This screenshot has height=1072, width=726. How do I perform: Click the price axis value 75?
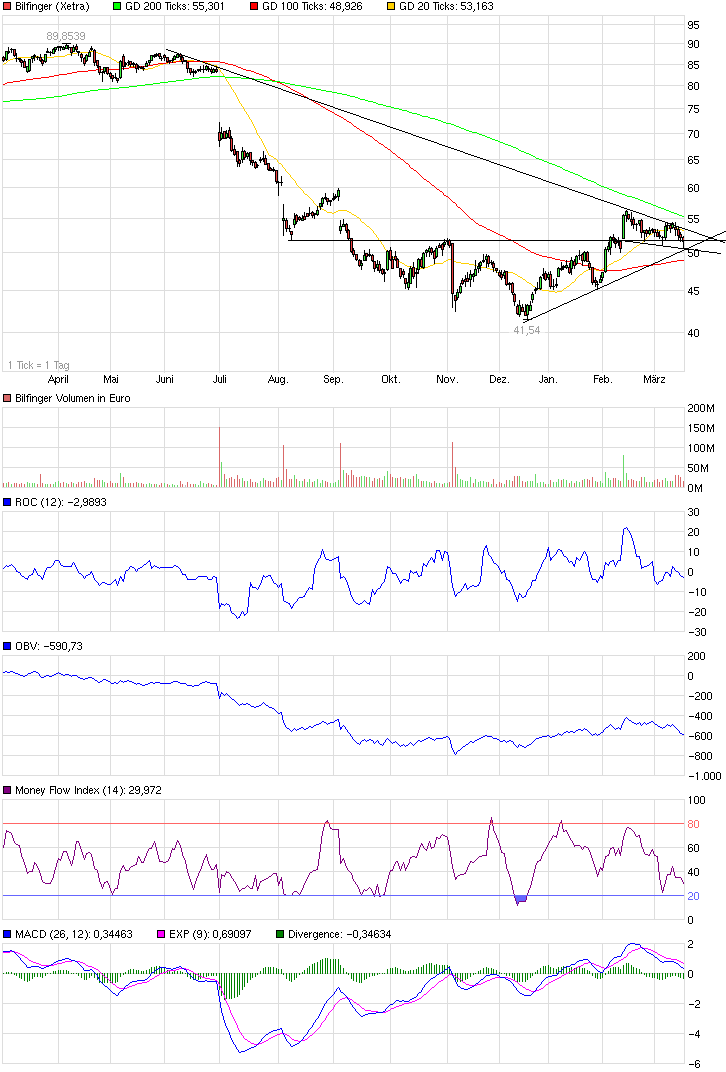coord(693,109)
